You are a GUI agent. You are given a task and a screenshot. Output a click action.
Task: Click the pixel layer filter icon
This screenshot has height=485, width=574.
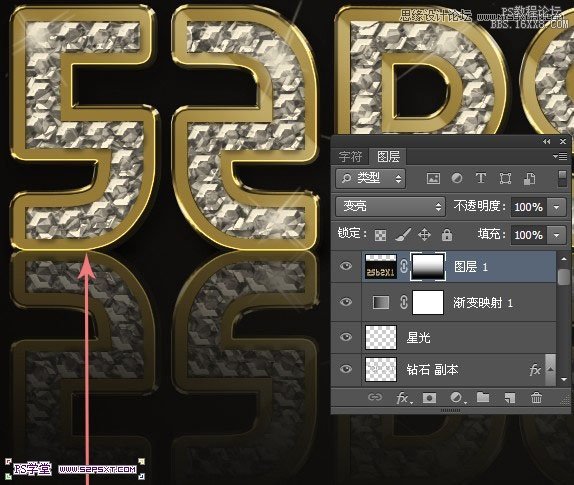pos(433,179)
